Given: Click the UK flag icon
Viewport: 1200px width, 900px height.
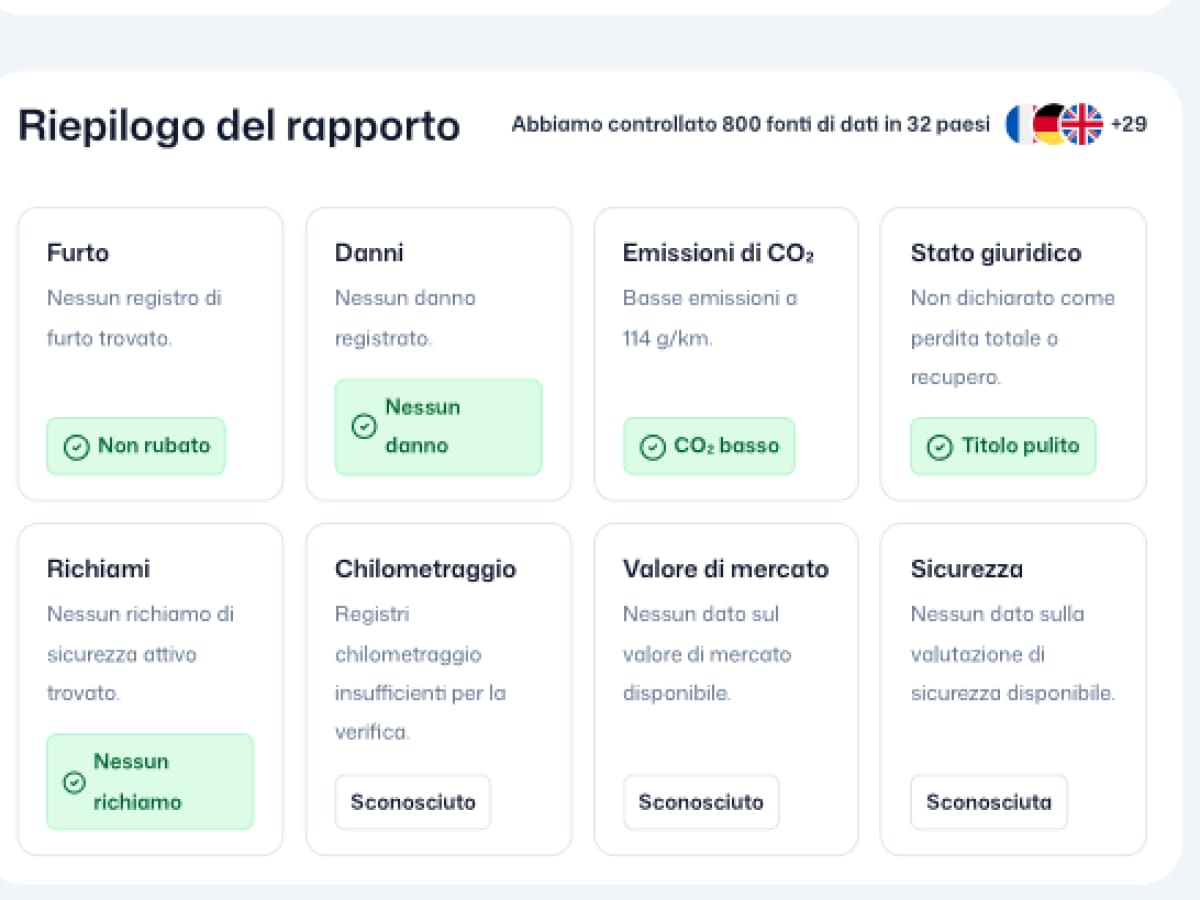Looking at the screenshot, I should coord(1082,125).
